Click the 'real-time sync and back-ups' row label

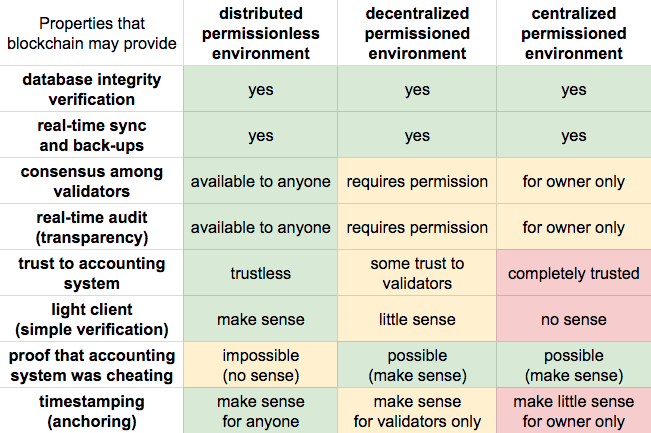click(x=92, y=135)
